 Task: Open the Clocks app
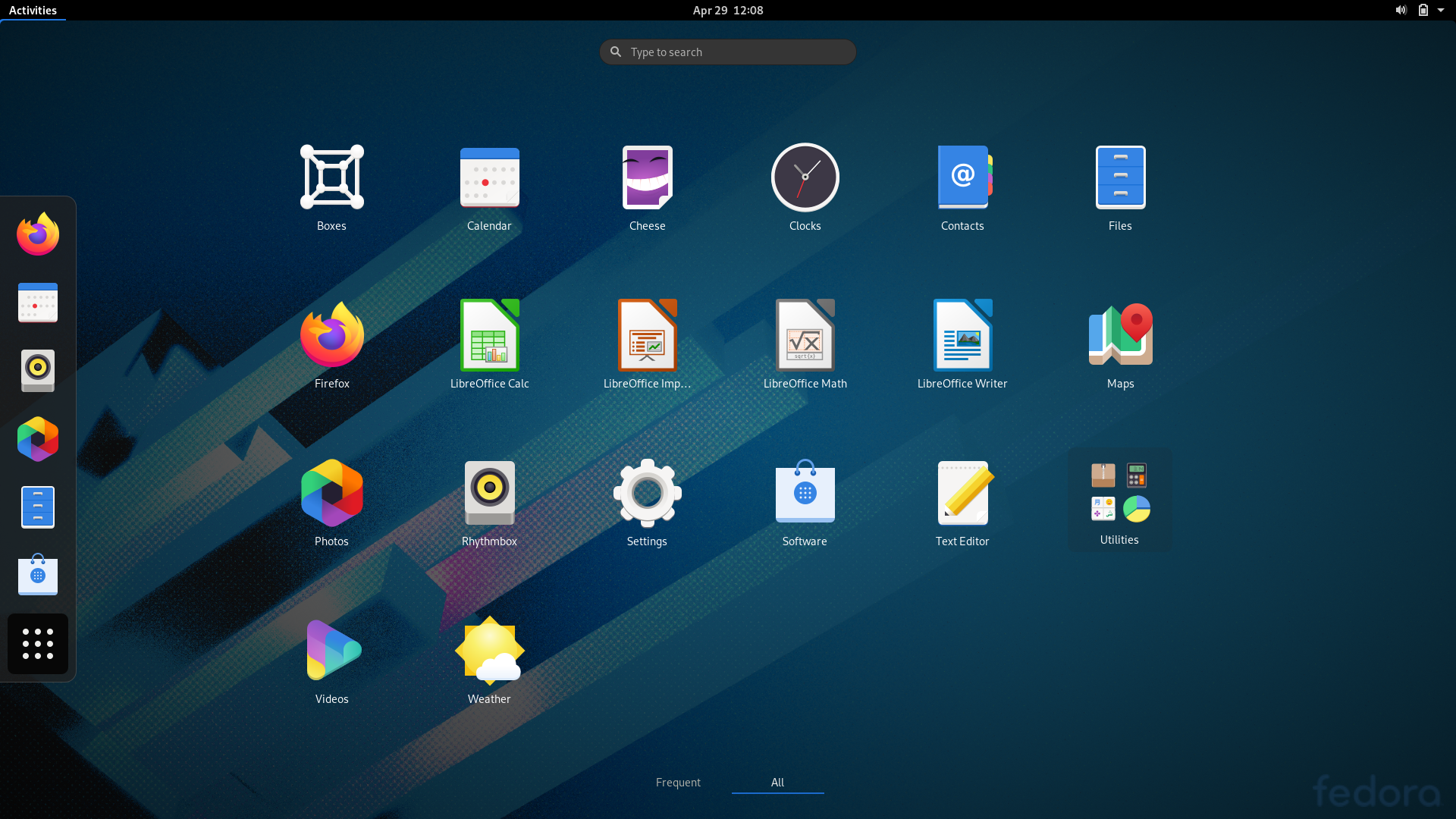point(805,188)
